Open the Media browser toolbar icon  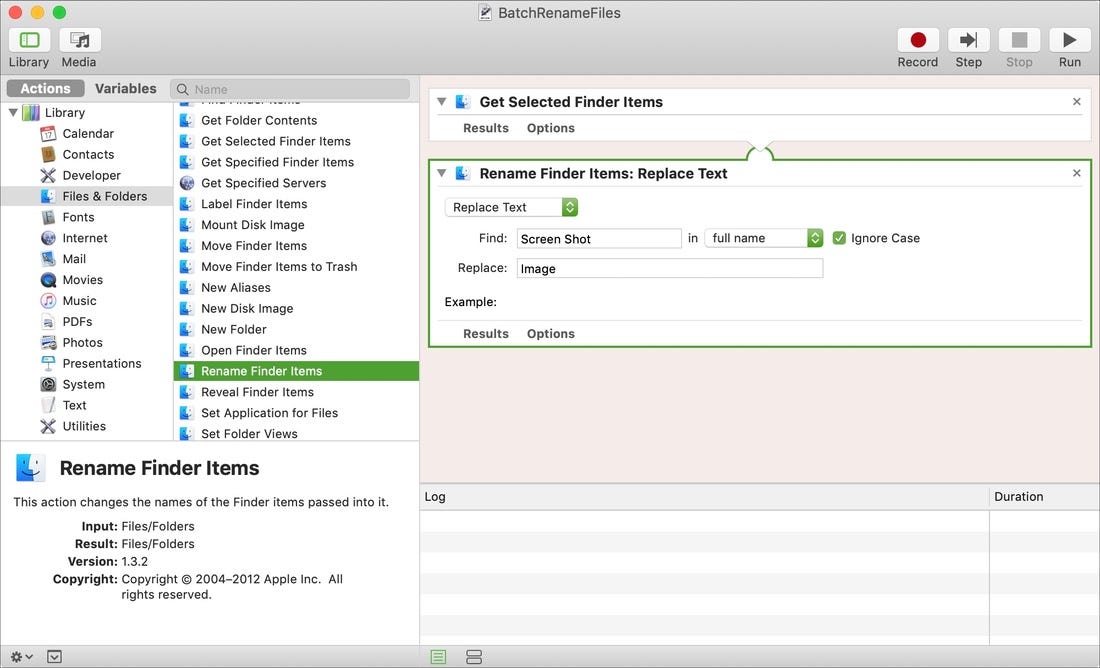pos(80,40)
